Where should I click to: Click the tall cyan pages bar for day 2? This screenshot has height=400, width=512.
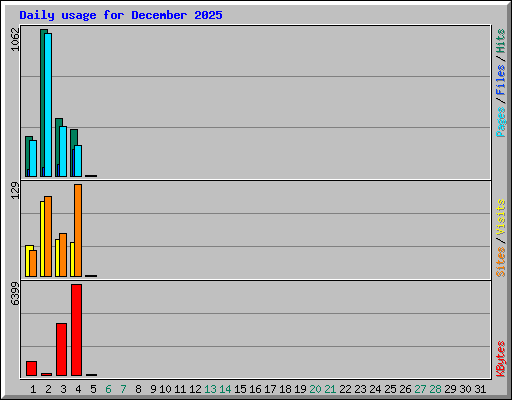pos(48,105)
